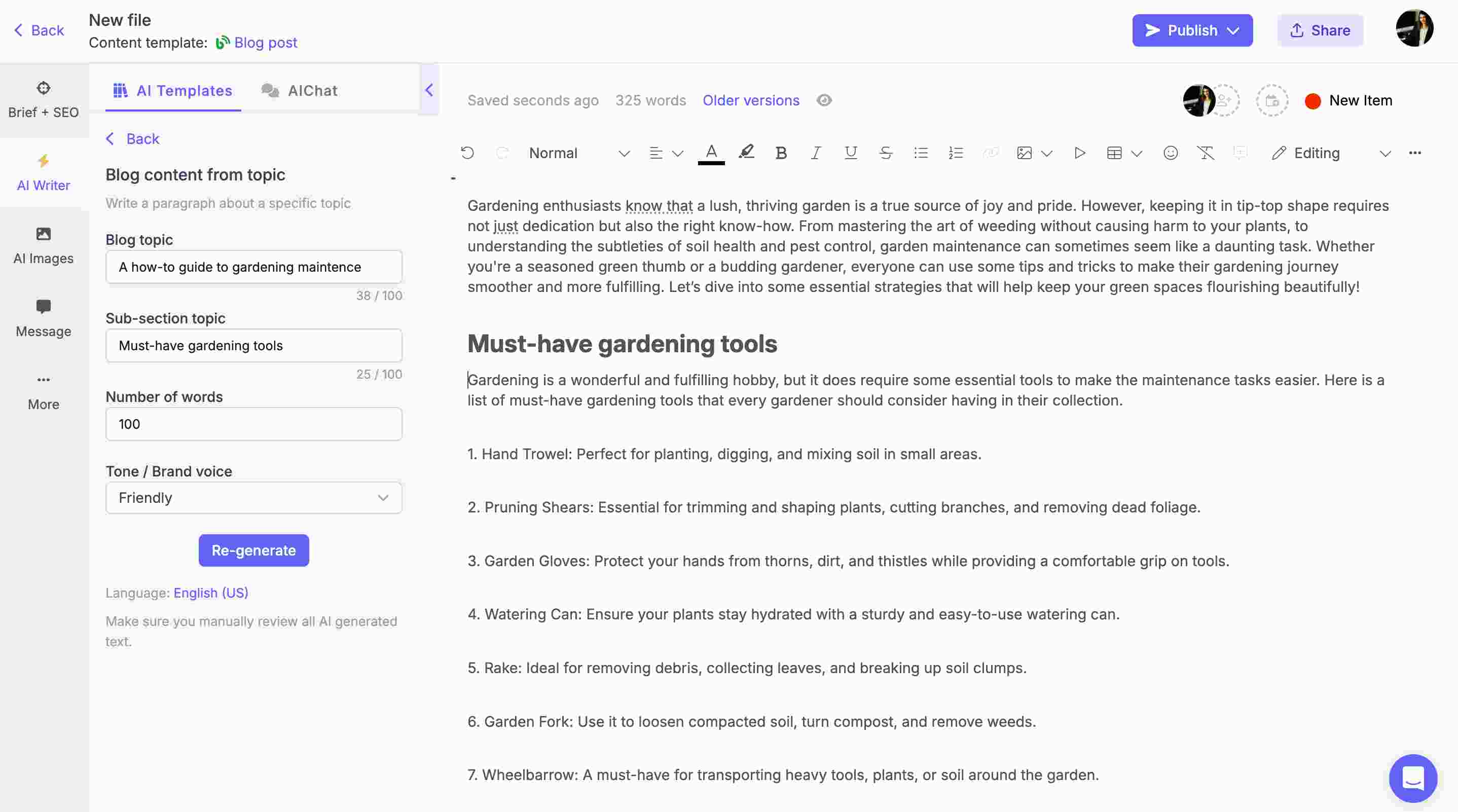Click the Wheelbarrow list line
1458x812 pixels.
point(783,775)
